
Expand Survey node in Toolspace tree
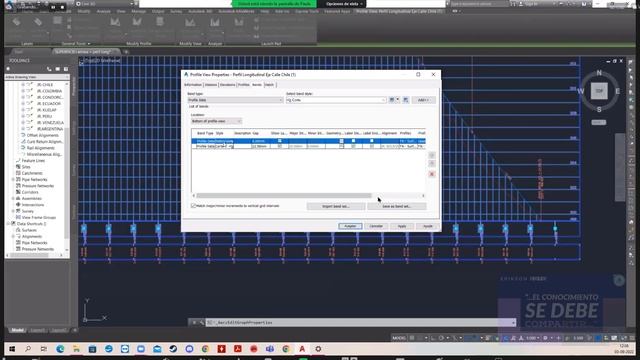[x=13, y=211]
